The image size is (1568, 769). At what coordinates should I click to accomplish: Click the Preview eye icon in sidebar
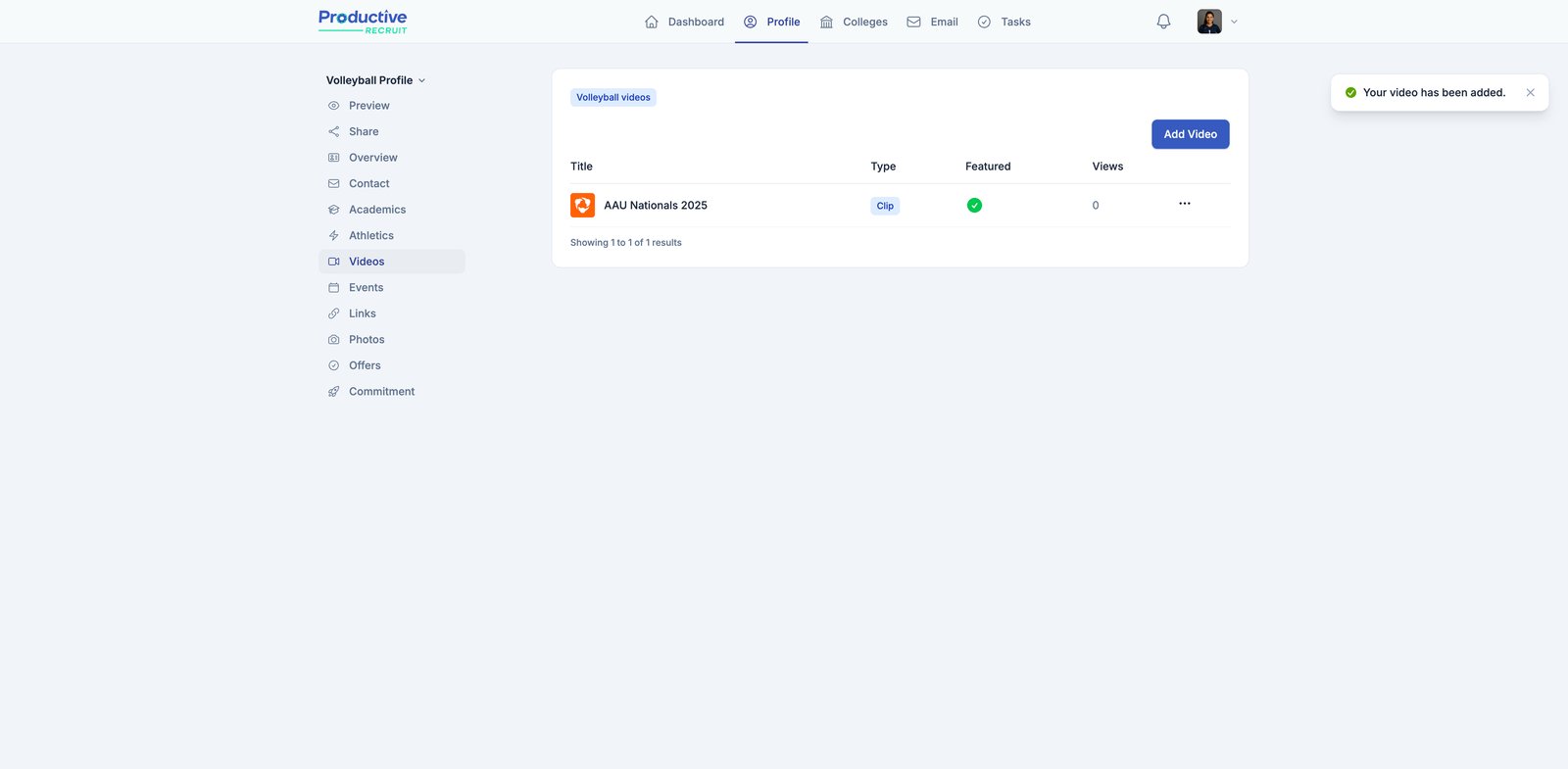pyautogui.click(x=334, y=106)
